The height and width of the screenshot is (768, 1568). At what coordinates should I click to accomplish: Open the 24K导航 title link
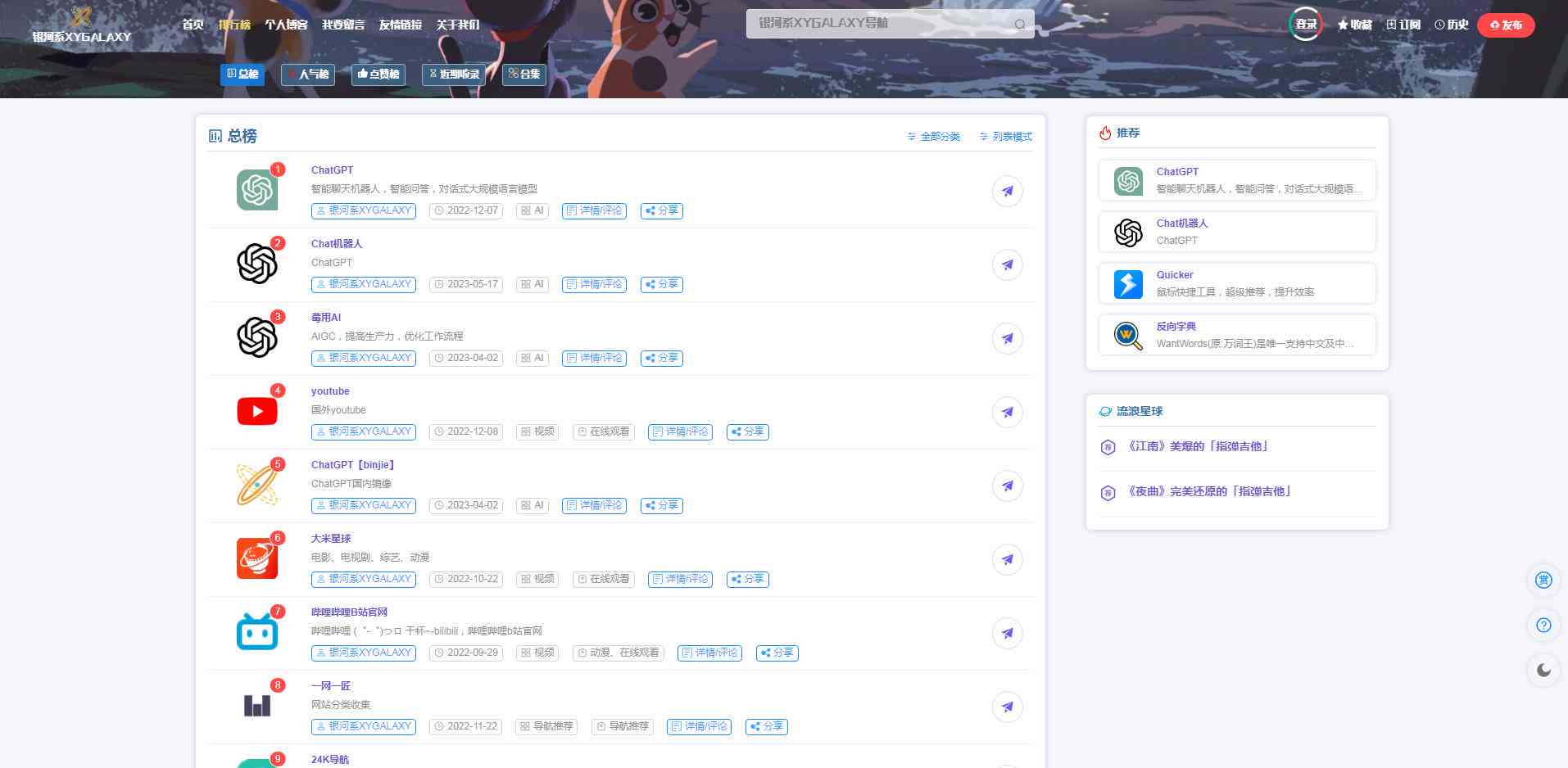(330, 760)
